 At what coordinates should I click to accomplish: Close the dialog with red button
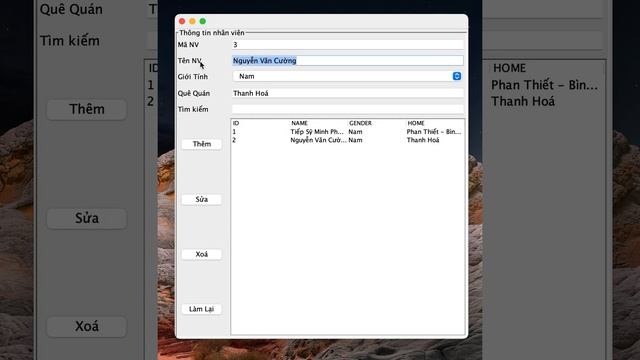(182, 21)
